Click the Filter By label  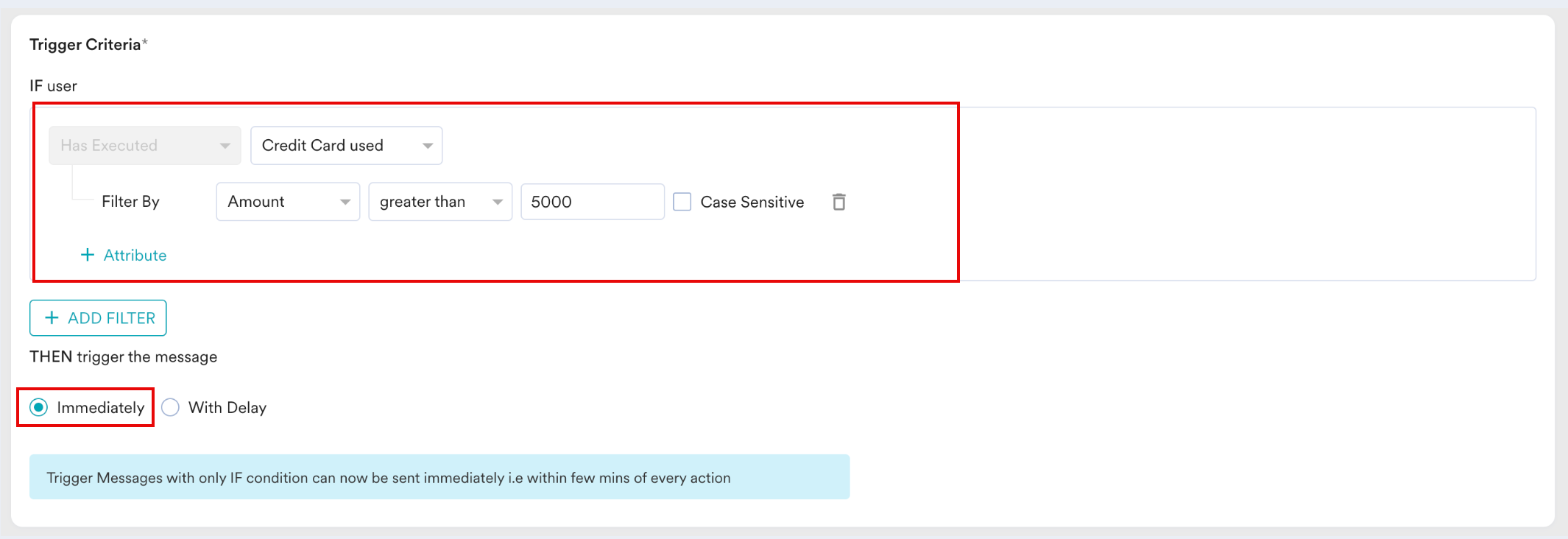[x=130, y=202]
